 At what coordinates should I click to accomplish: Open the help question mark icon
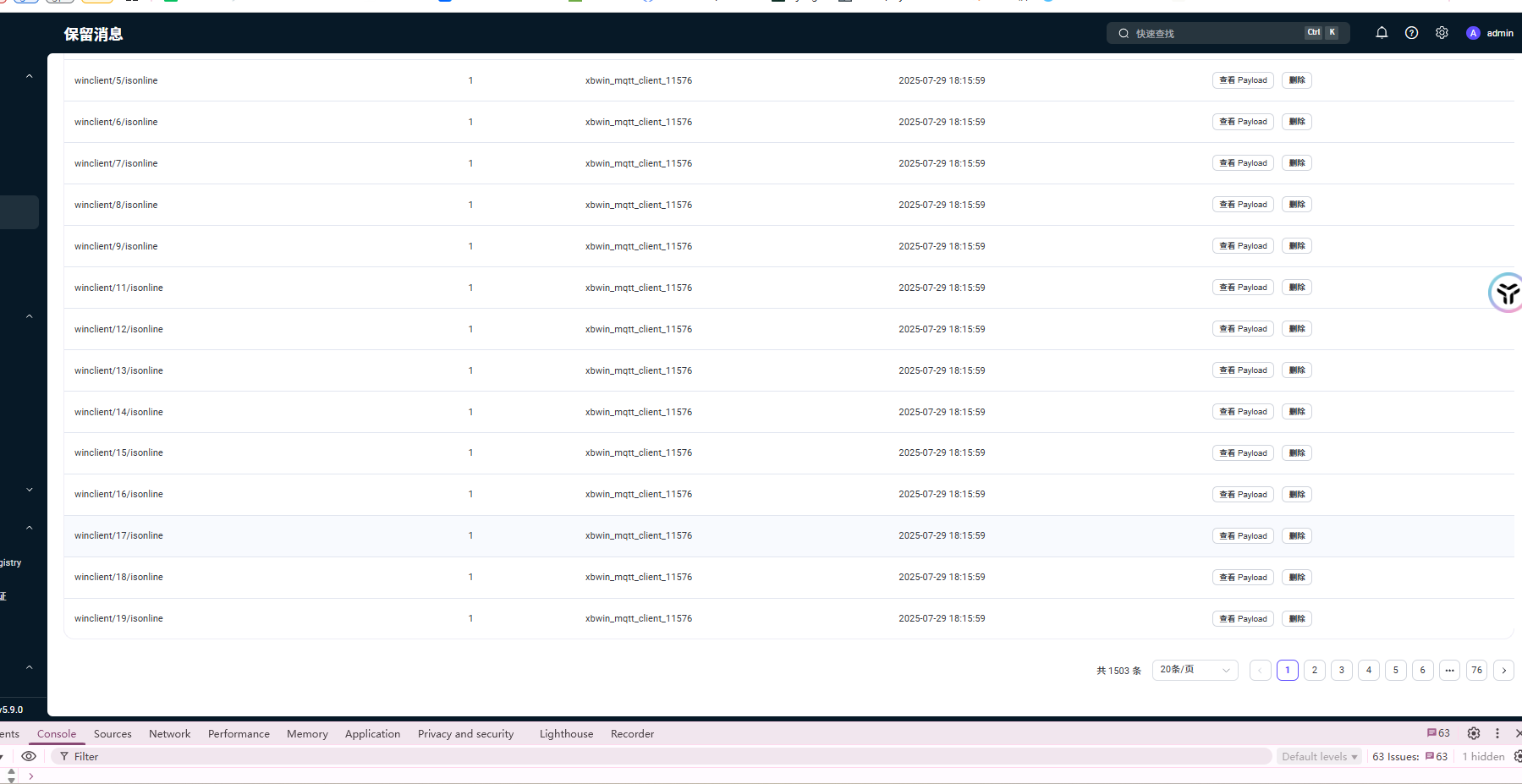(x=1411, y=33)
